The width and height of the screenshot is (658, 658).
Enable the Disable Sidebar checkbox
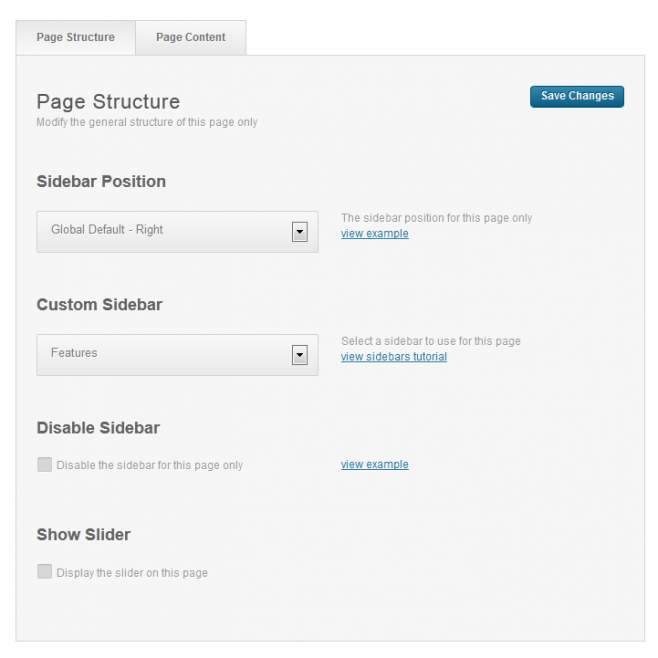coord(44,465)
